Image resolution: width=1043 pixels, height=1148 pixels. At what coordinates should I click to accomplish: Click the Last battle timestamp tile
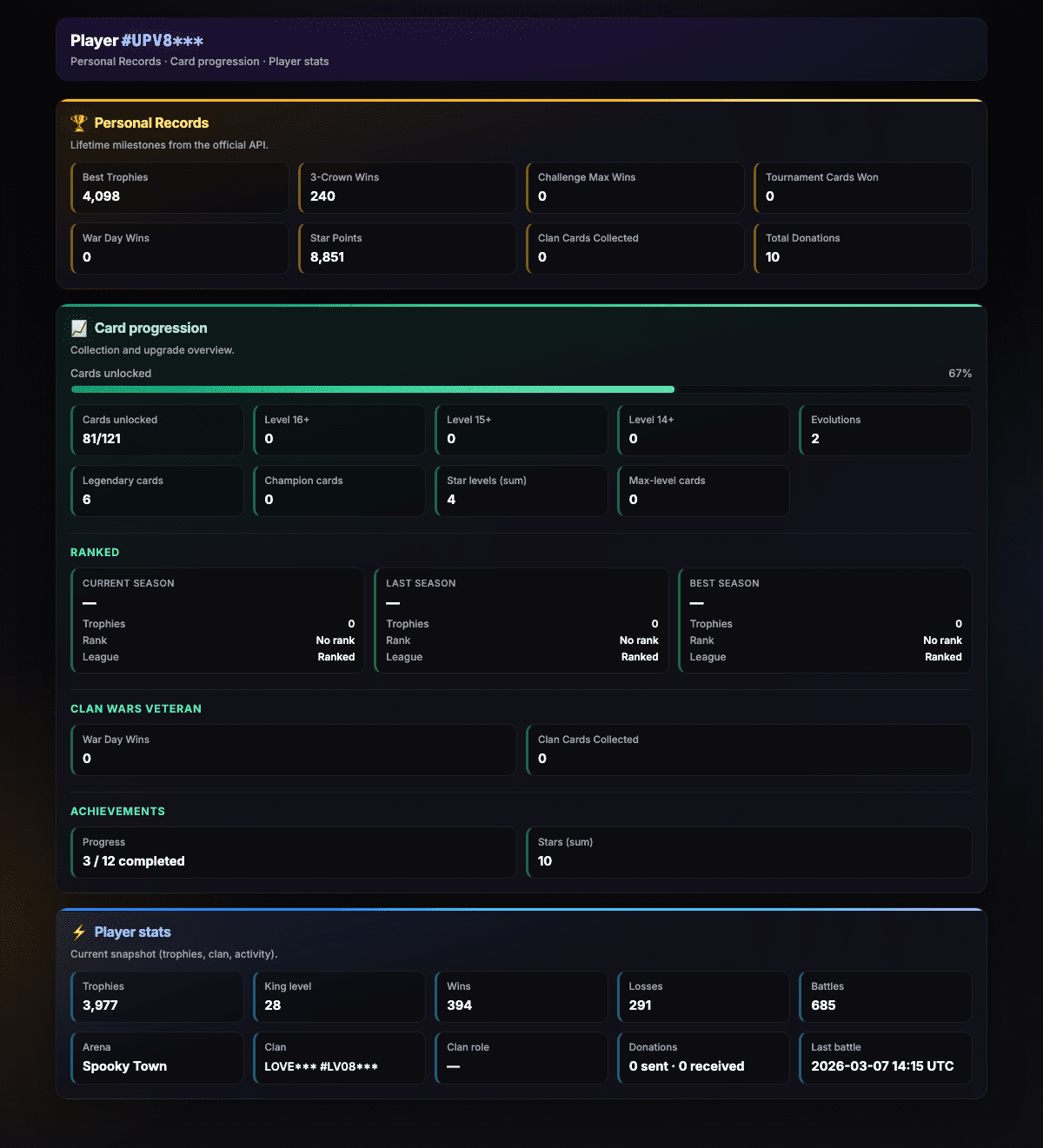point(886,1058)
